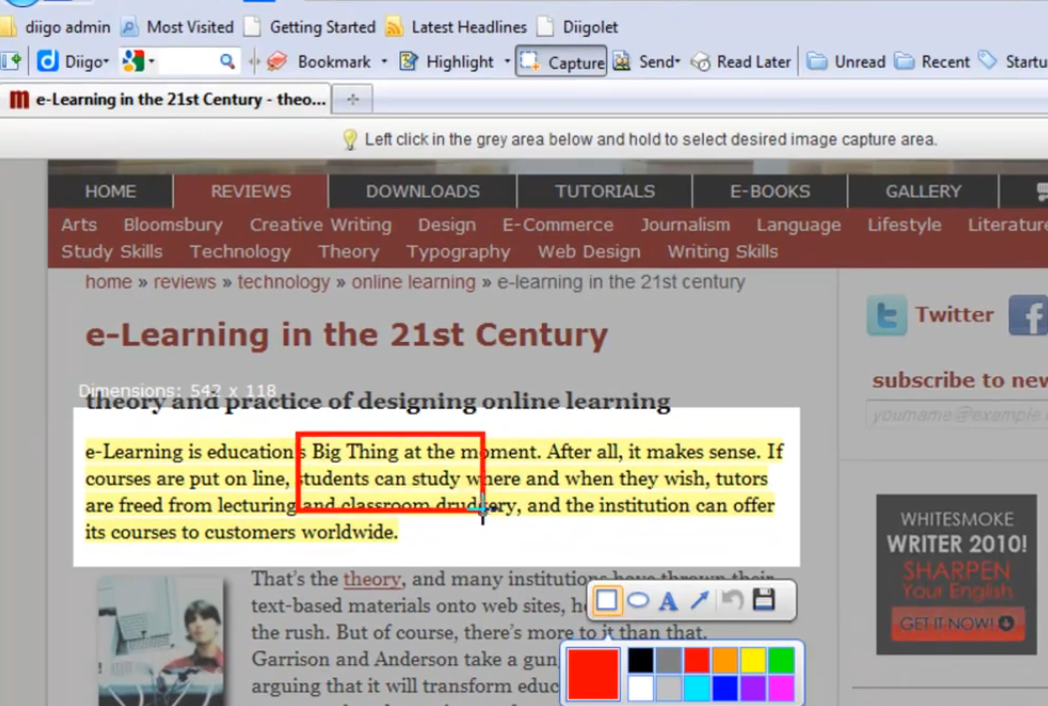Open the REVIEWS menu

click(251, 191)
